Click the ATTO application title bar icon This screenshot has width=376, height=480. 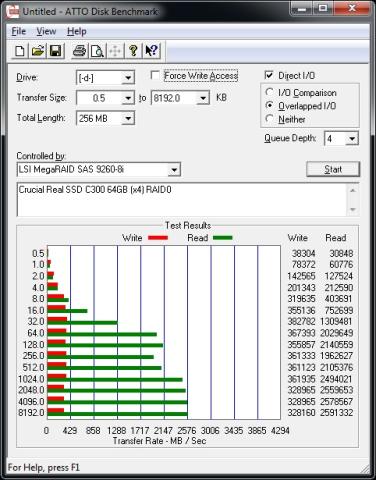tap(13, 12)
